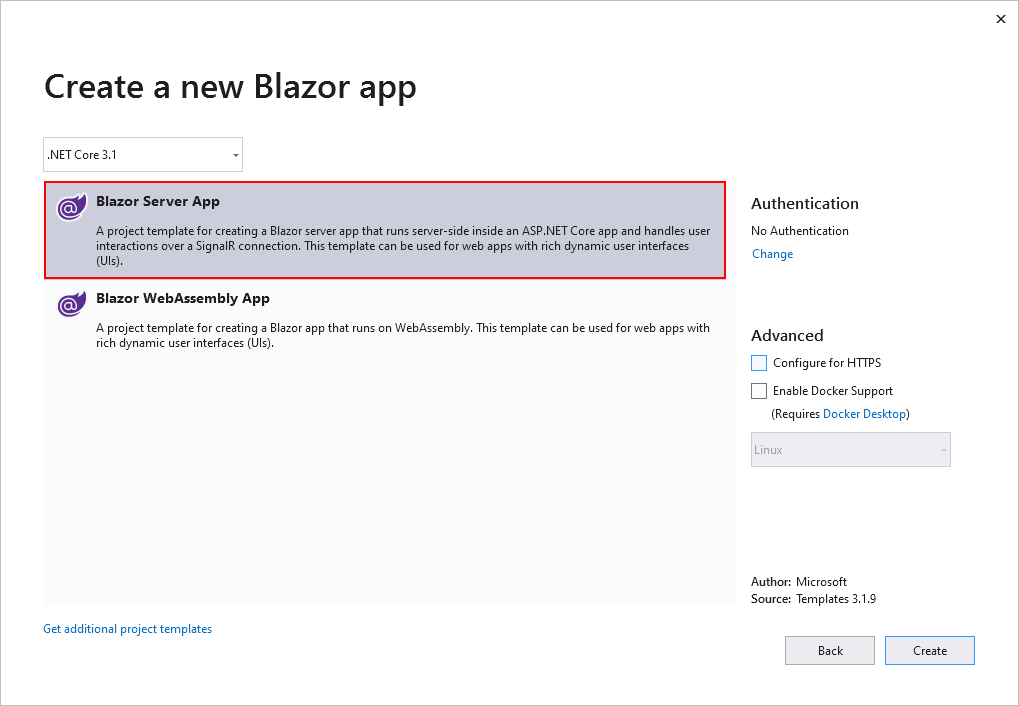Select the Blazor Server App template title

pos(158,202)
